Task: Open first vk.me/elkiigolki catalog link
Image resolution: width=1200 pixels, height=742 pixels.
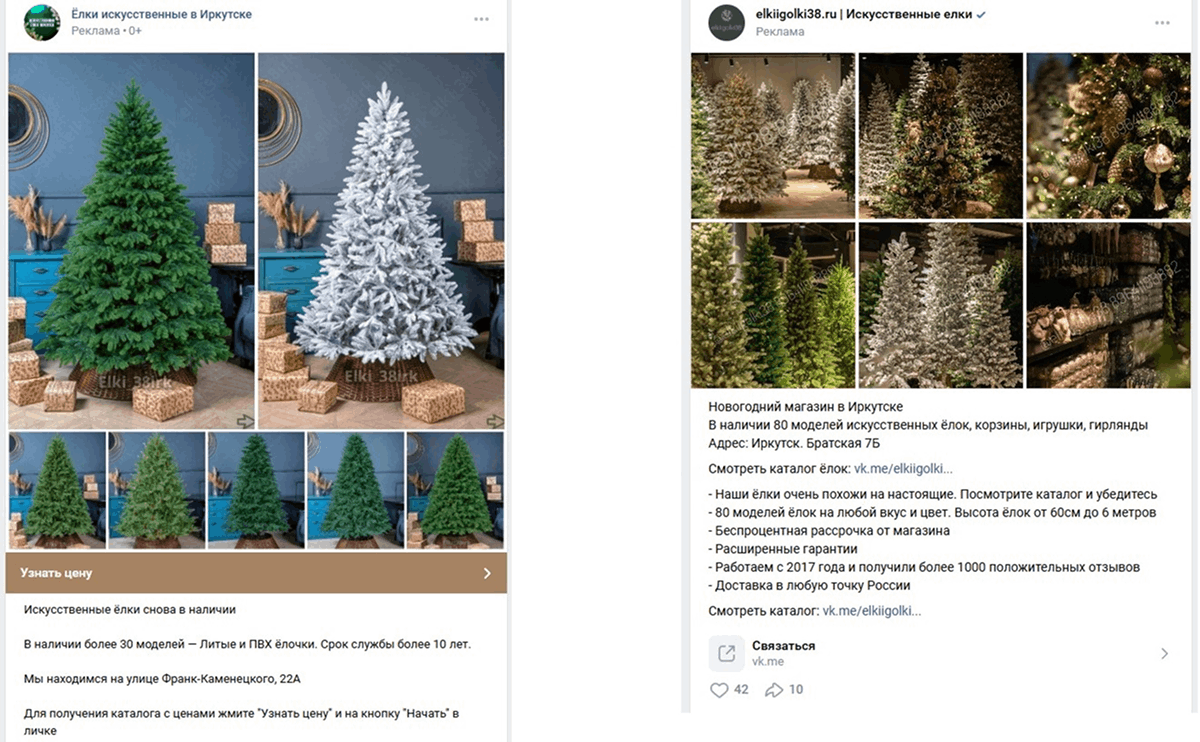Action: (x=902, y=468)
